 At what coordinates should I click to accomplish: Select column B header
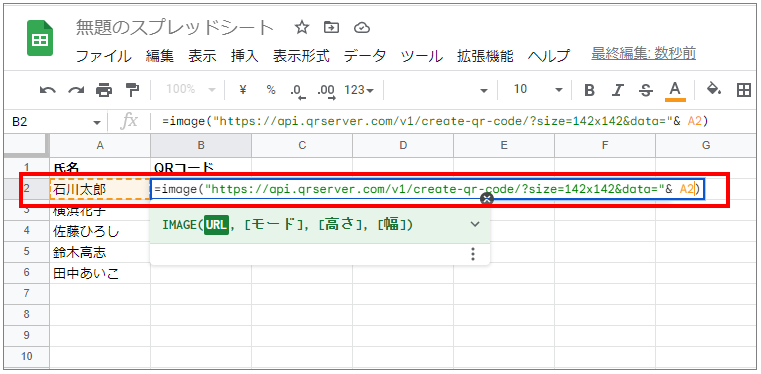tap(201, 145)
